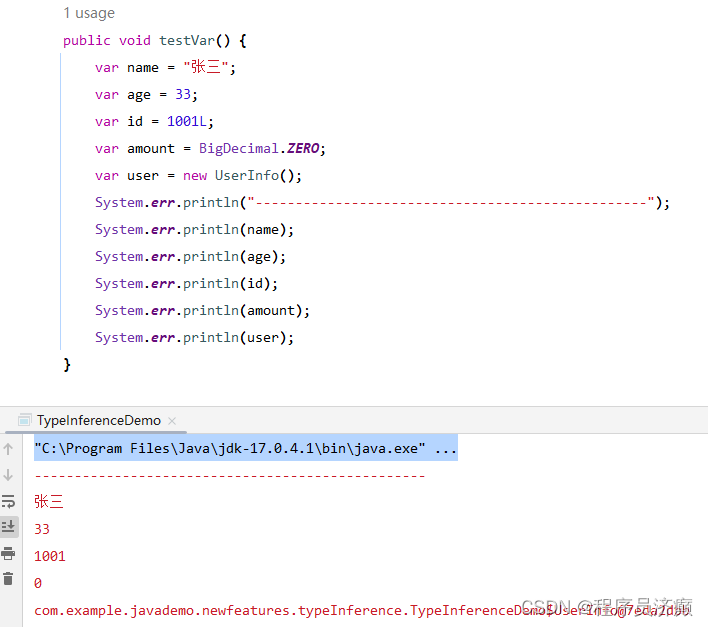Select the TypeInferenceDemo run tab
This screenshot has height=627, width=708.
pos(98,420)
